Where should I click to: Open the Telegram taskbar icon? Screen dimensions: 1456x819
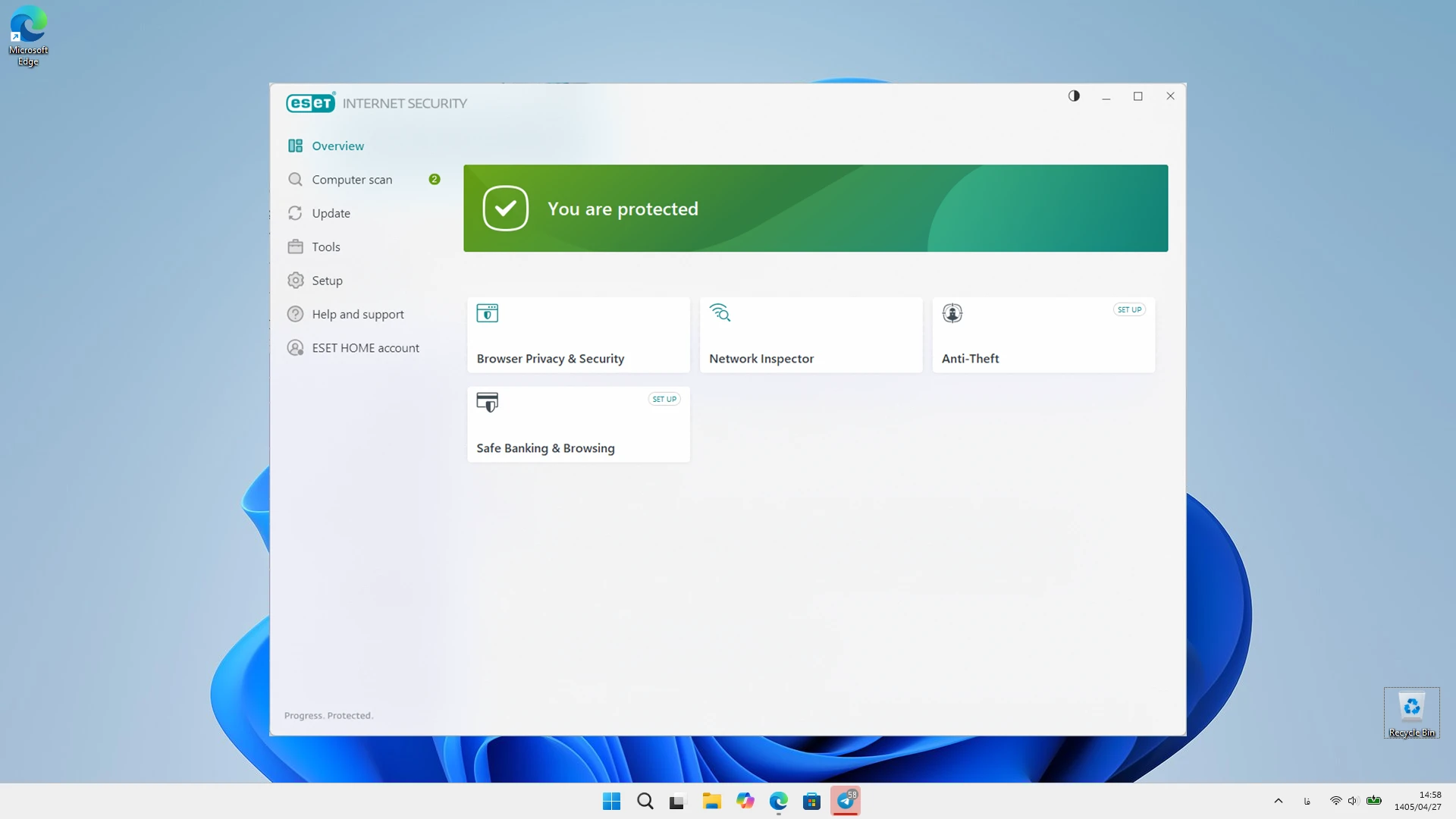tap(846, 801)
